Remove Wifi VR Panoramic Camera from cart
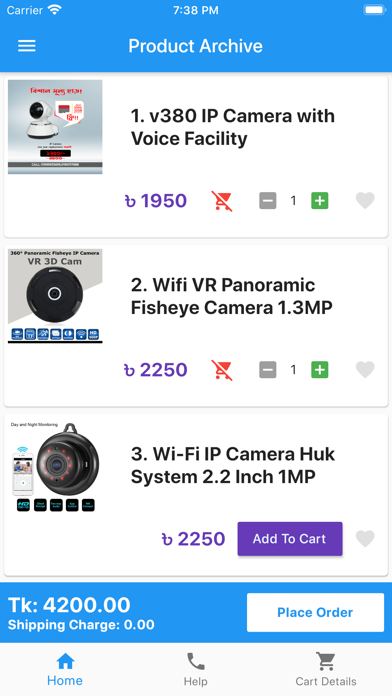 222,370
